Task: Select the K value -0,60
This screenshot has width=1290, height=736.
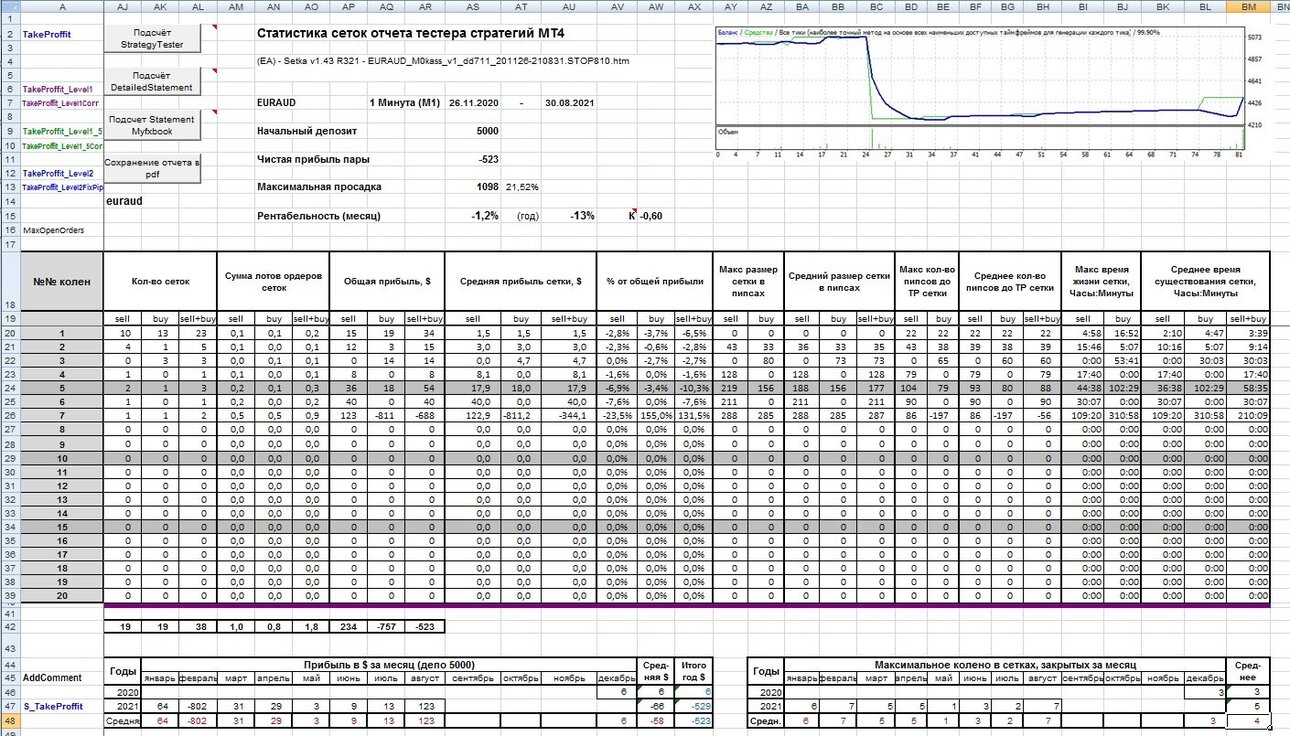Action: (650, 216)
